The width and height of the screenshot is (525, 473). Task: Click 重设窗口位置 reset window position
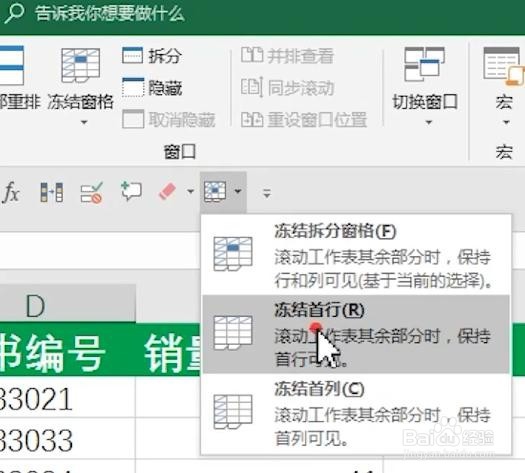[x=304, y=120]
